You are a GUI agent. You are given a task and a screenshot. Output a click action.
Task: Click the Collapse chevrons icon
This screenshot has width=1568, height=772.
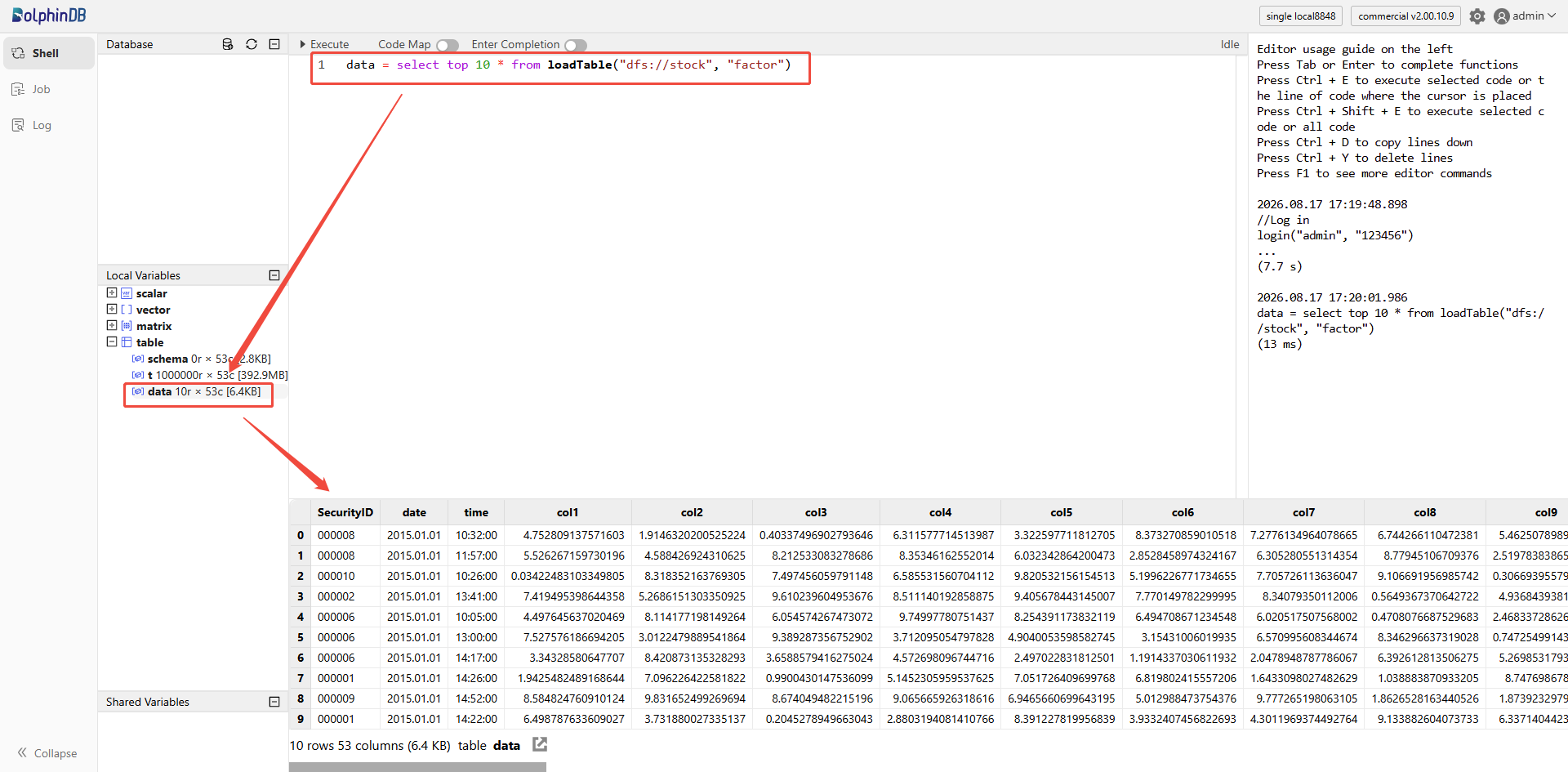(x=22, y=752)
